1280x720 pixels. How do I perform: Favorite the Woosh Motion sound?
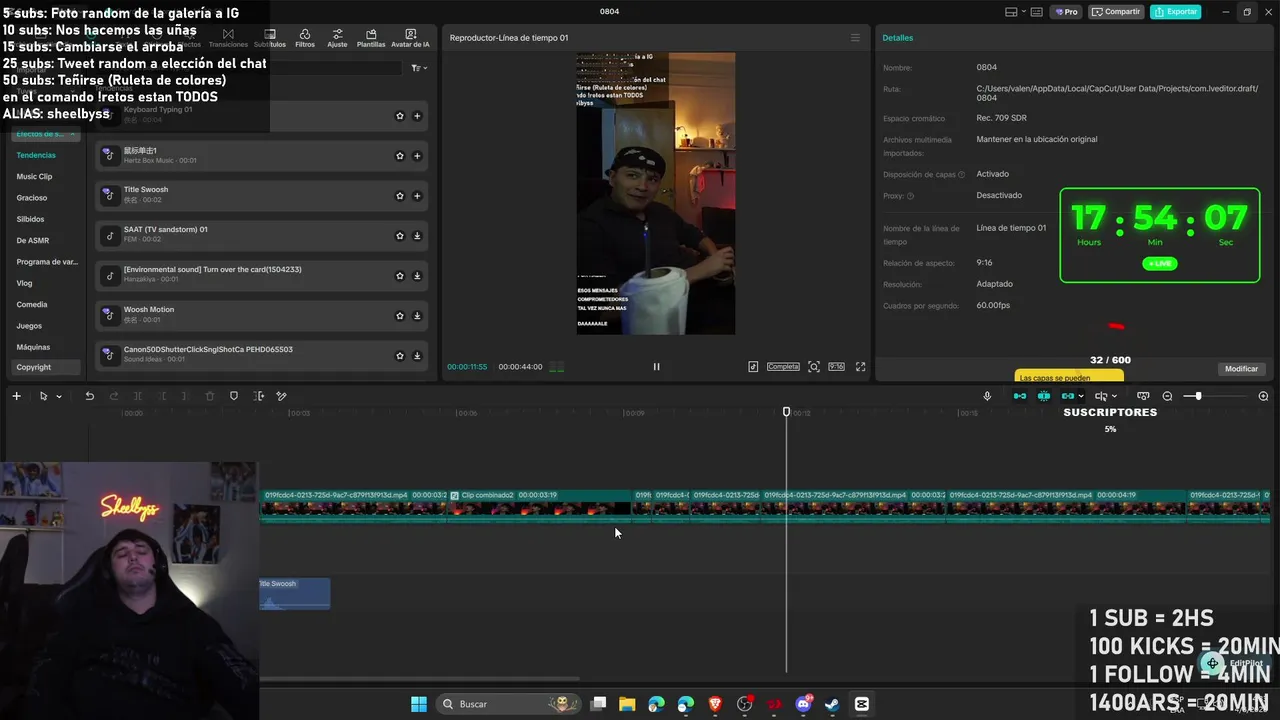[x=400, y=316]
